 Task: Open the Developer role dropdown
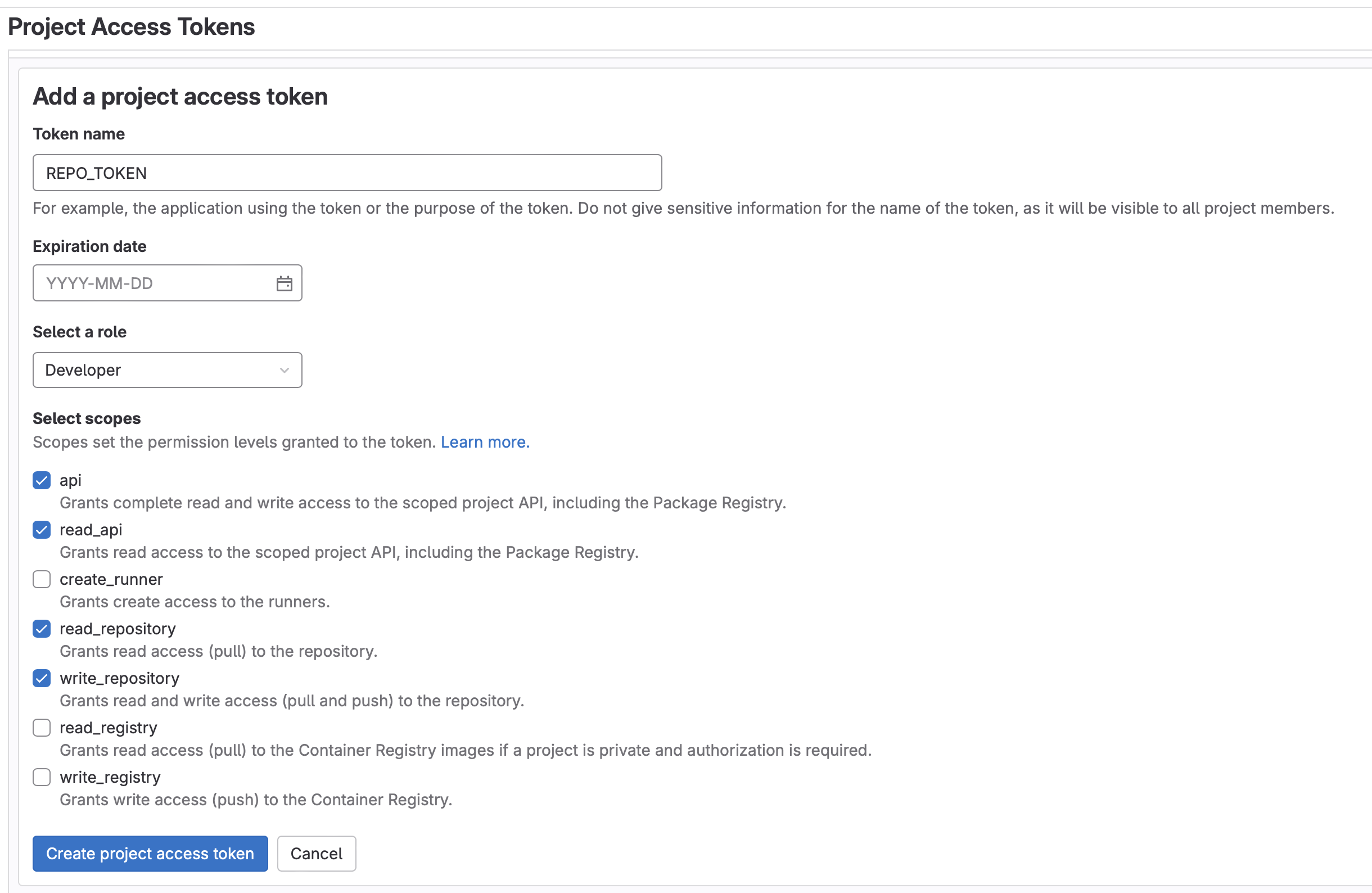(167, 370)
